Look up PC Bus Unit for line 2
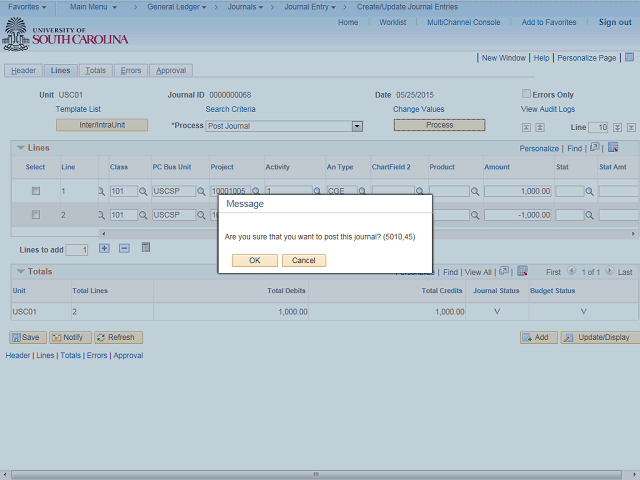640x480 pixels. (x=201, y=215)
